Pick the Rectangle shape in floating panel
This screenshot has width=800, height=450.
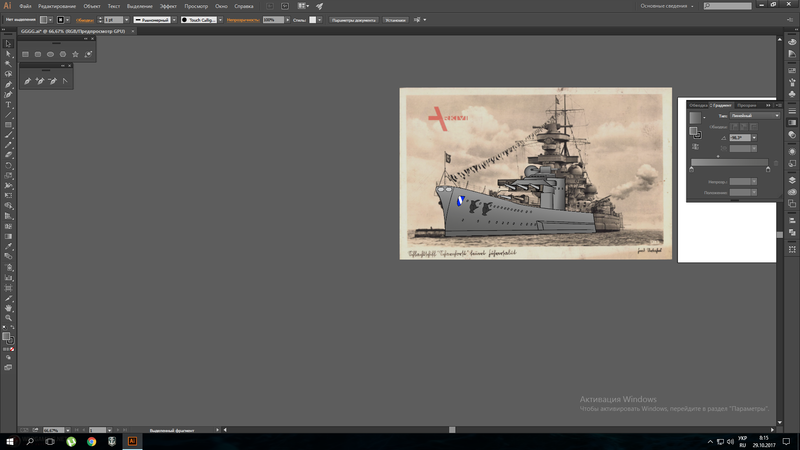pyautogui.click(x=26, y=54)
